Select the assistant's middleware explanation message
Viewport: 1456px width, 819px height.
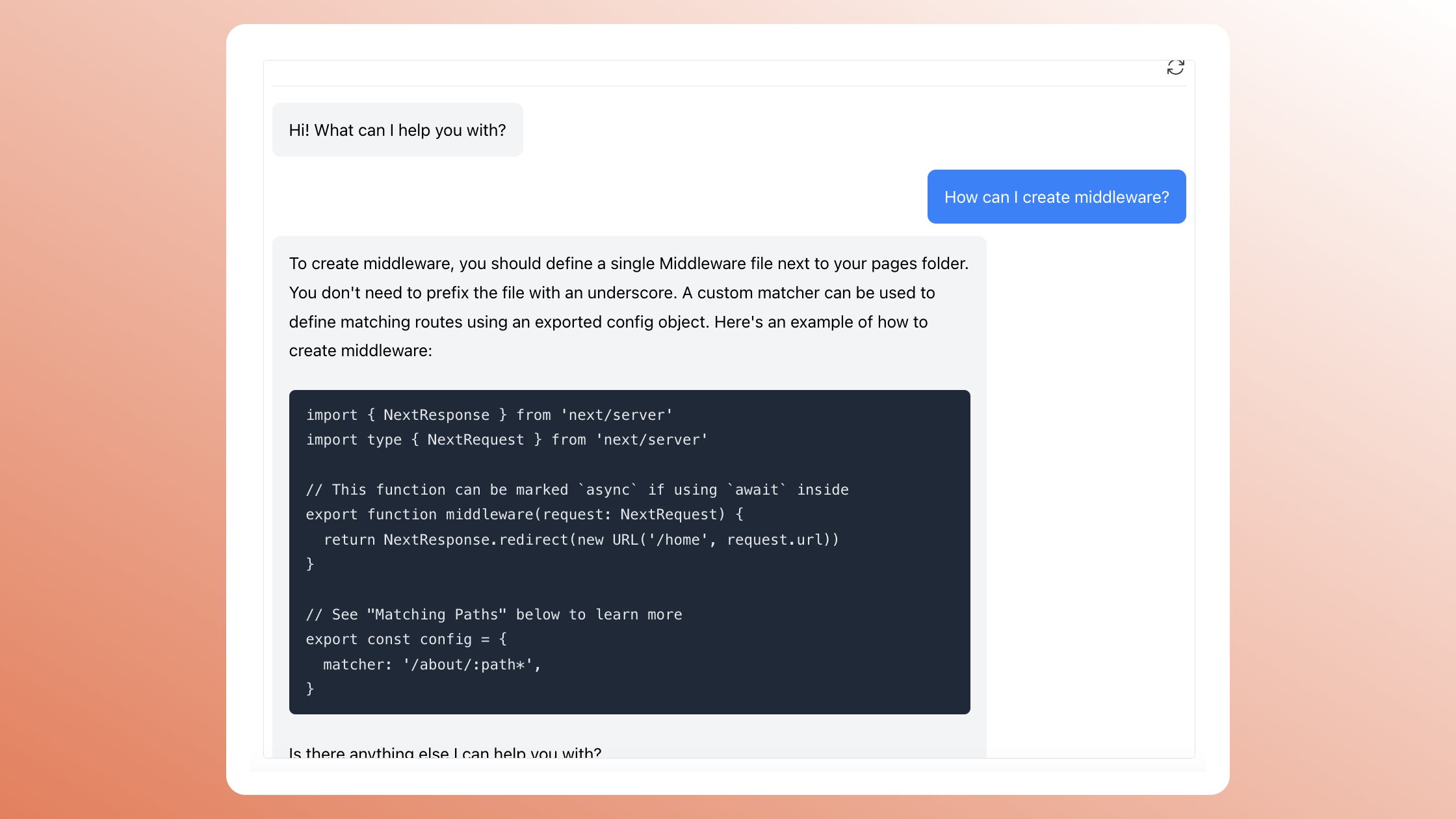tap(628, 307)
